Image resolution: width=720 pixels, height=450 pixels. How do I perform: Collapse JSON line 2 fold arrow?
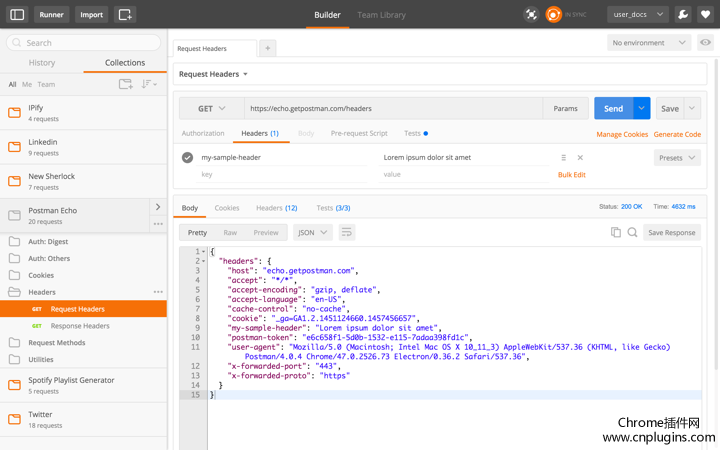(203, 261)
